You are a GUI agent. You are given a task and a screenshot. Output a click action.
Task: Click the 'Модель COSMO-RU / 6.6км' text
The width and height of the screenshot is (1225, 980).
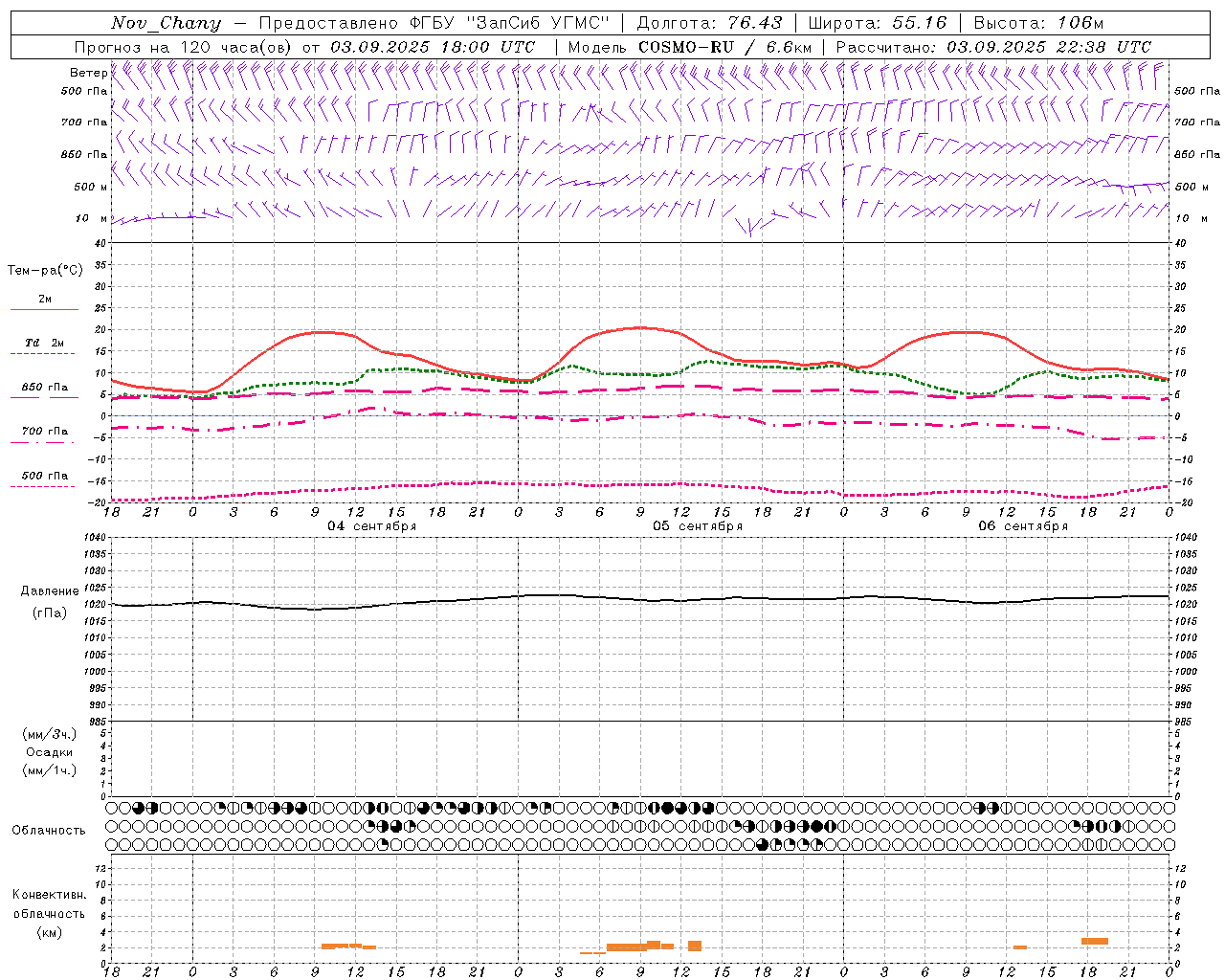[x=689, y=47]
